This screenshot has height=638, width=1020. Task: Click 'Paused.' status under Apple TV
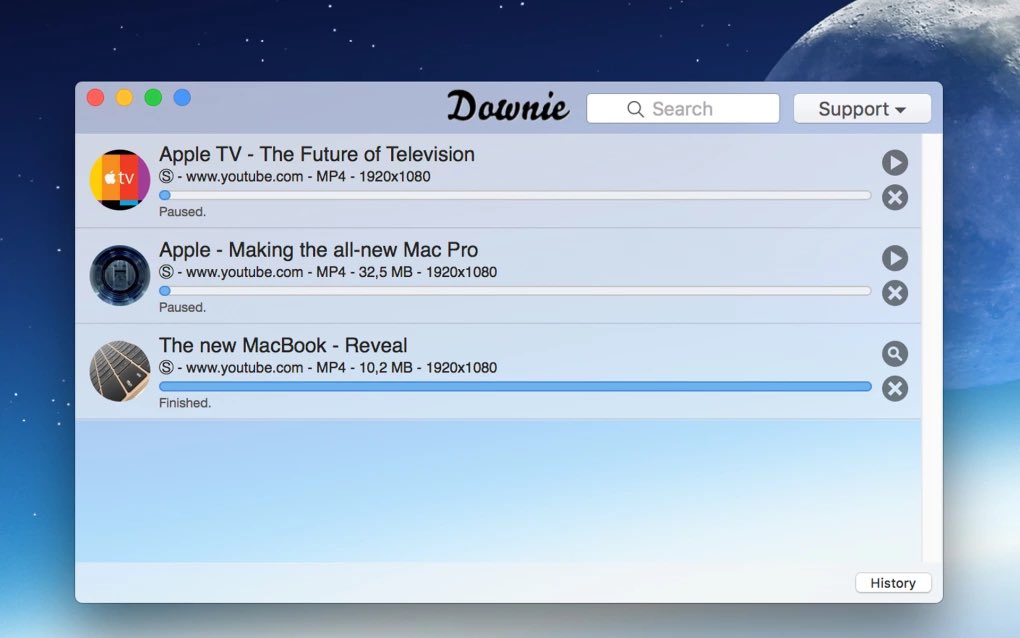point(183,212)
